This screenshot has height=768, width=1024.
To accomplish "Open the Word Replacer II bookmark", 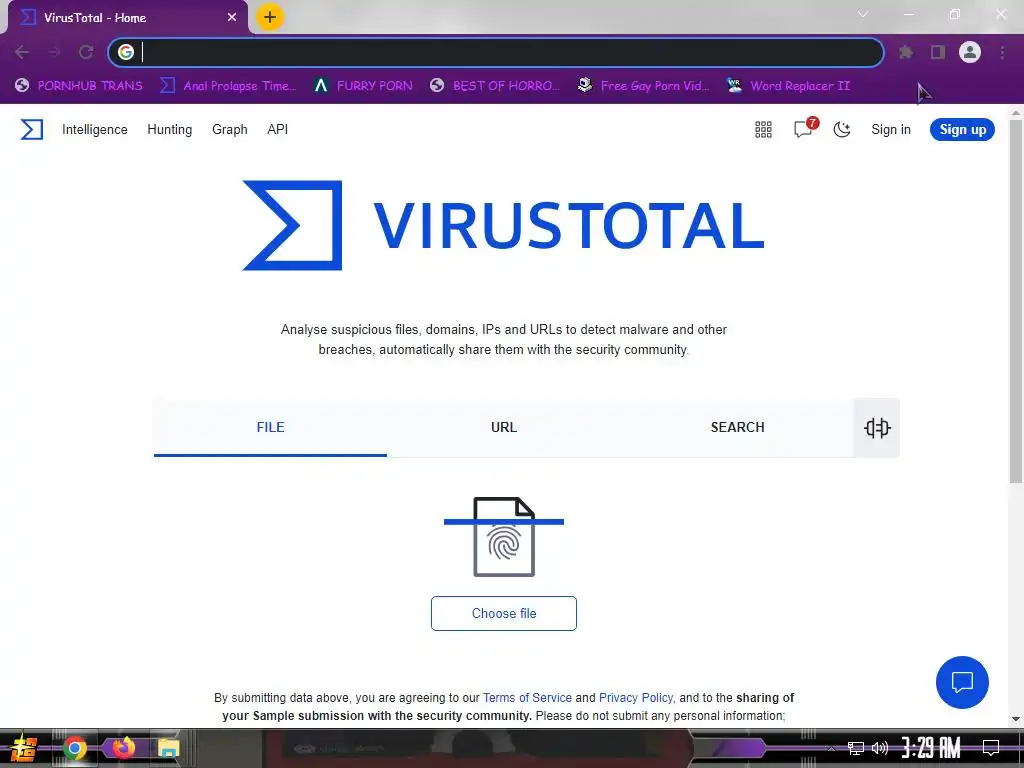I will (788, 86).
